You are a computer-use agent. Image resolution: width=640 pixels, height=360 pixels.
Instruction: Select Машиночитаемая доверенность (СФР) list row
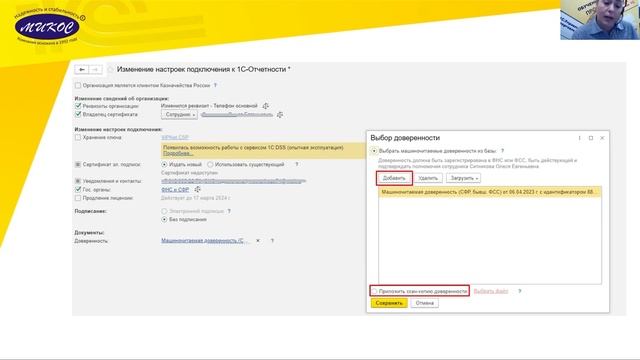490,192
